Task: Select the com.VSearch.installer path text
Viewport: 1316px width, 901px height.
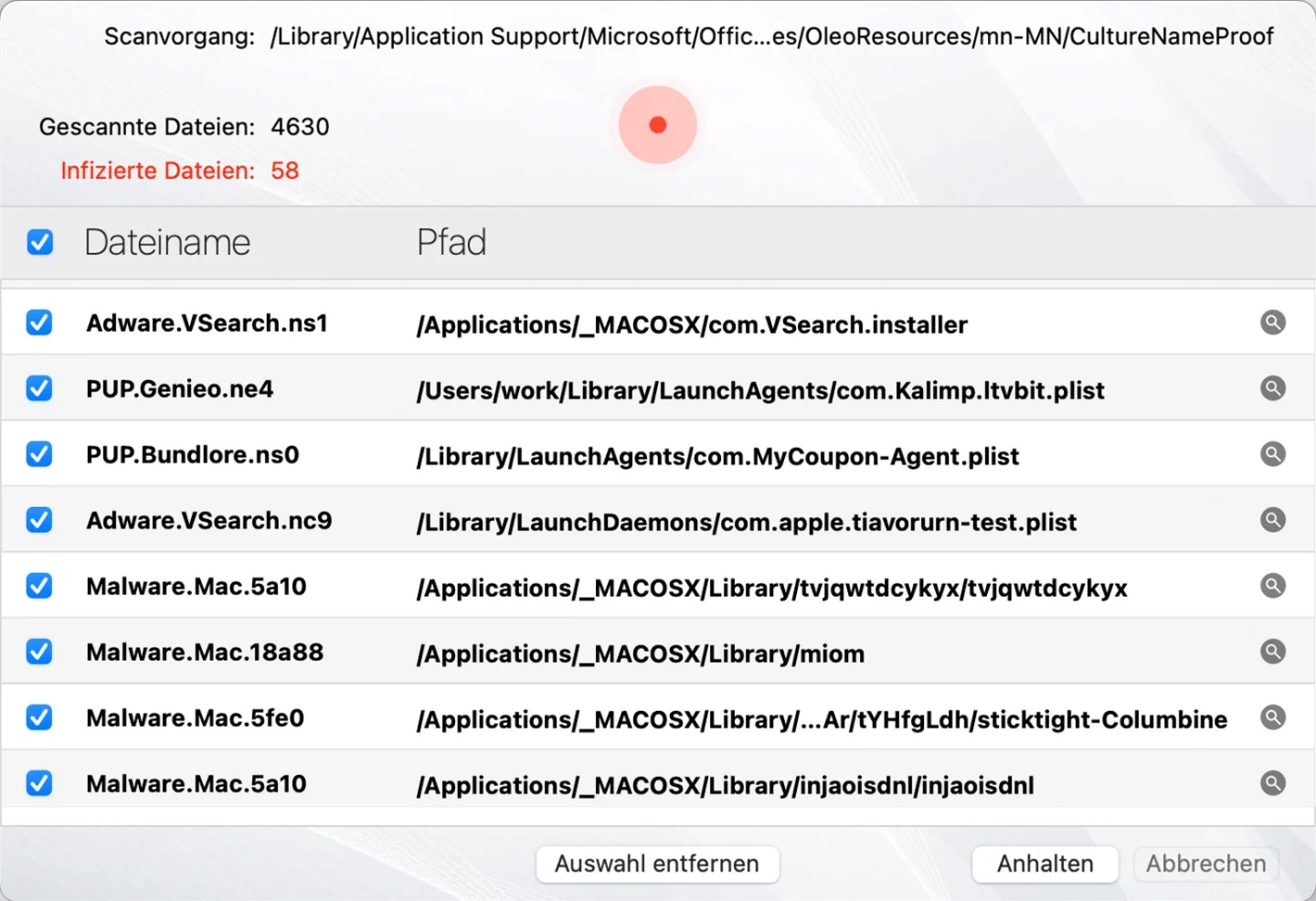Action: pos(692,324)
